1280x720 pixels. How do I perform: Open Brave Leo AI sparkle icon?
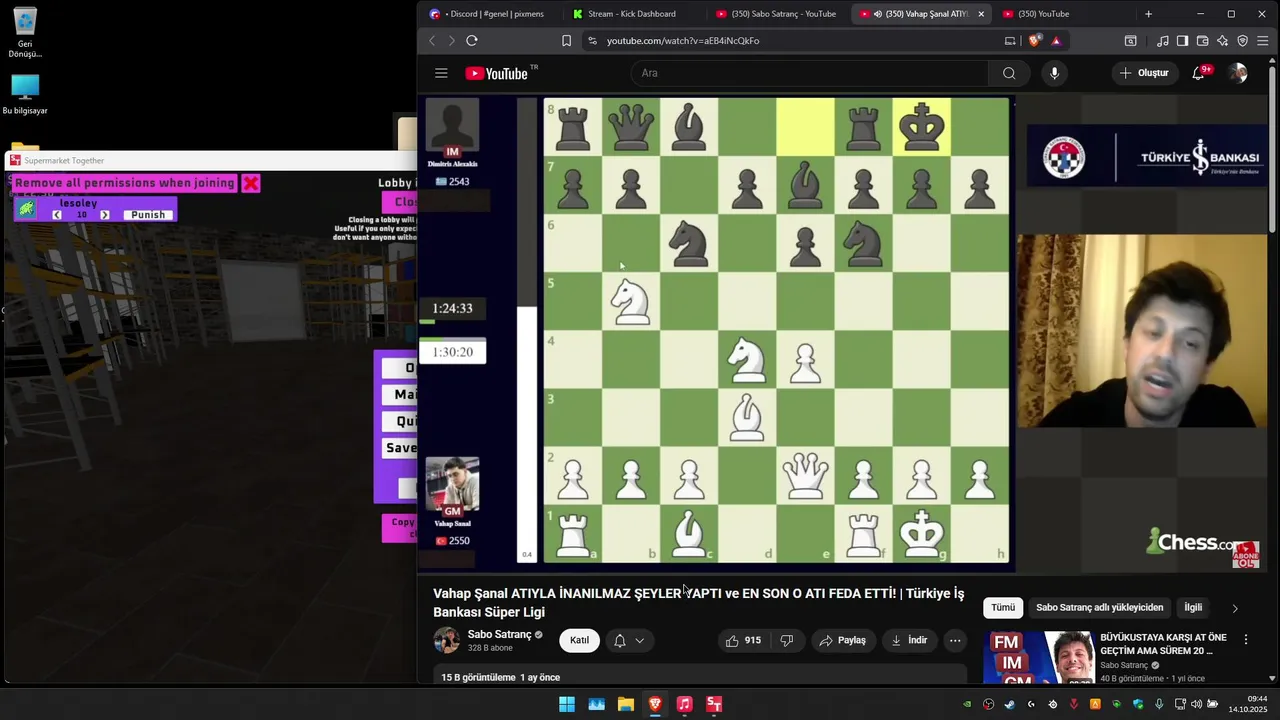(x=1222, y=41)
